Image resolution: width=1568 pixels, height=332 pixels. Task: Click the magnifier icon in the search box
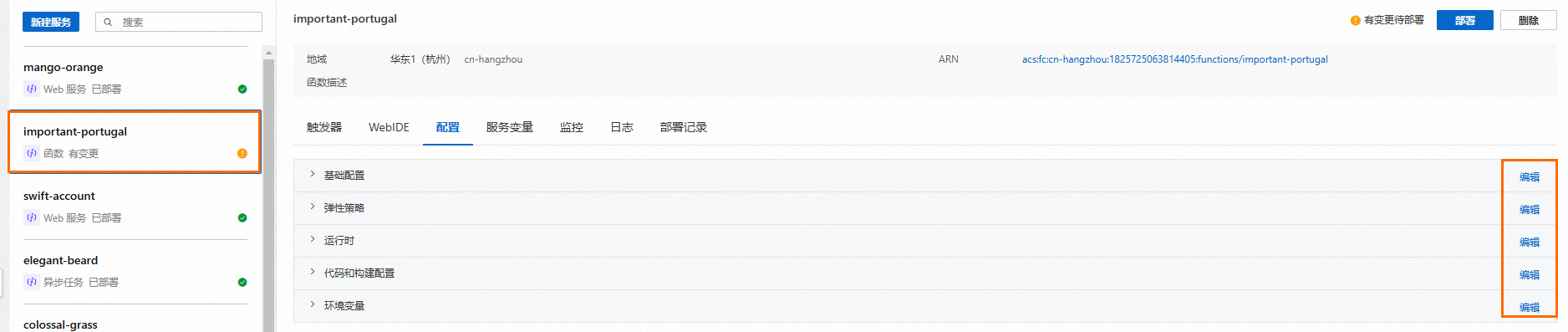point(108,22)
